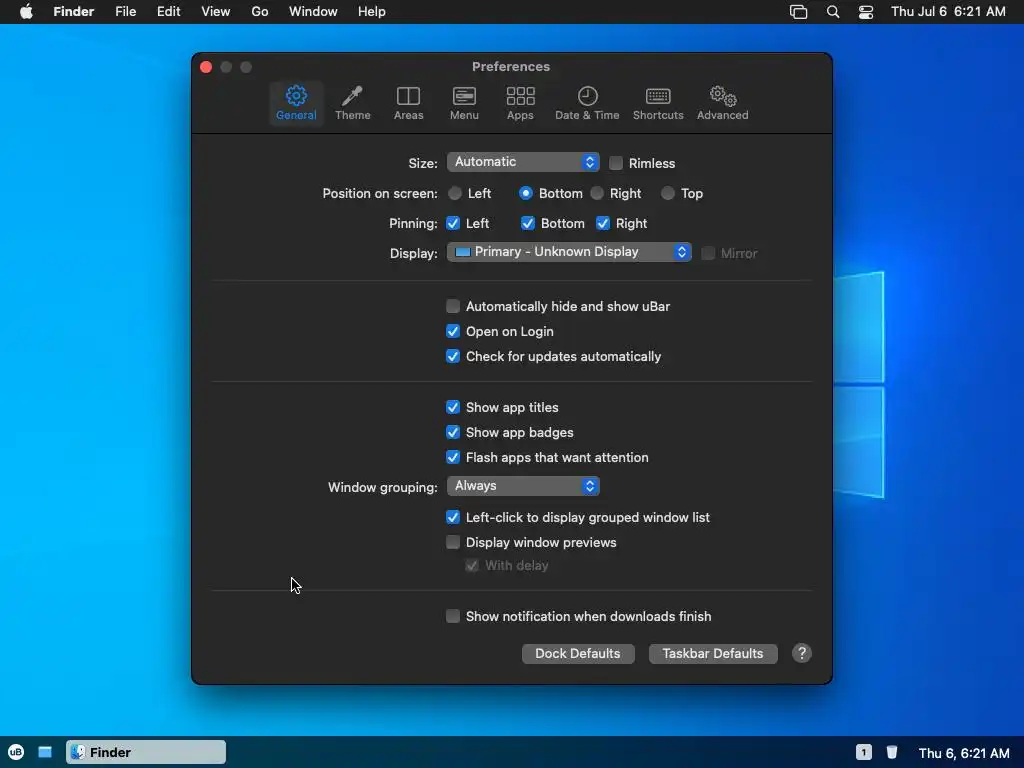
Task: Toggle Left-click to display grouped window list
Action: coord(453,517)
